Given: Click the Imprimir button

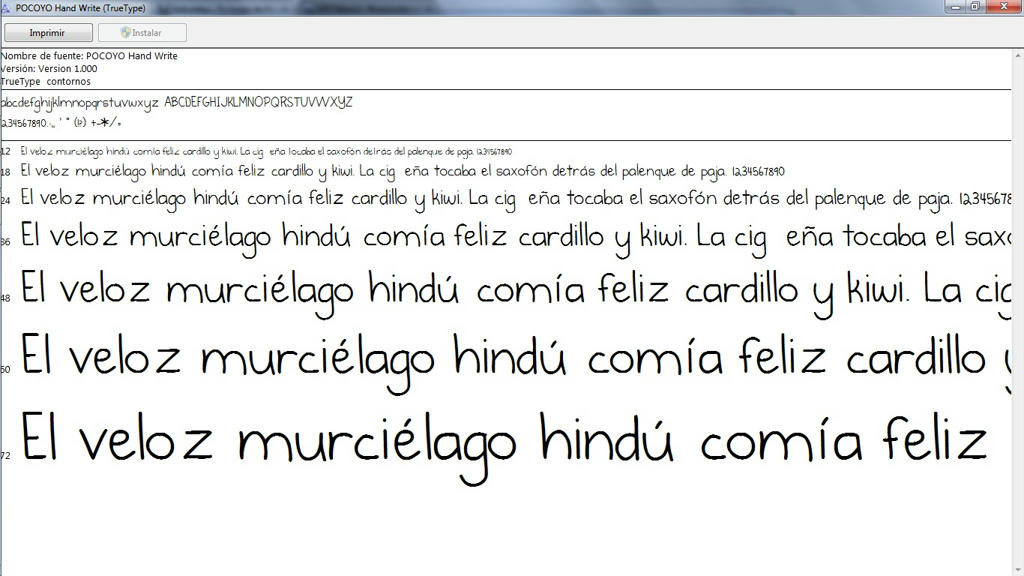Looking at the screenshot, I should (x=48, y=33).
